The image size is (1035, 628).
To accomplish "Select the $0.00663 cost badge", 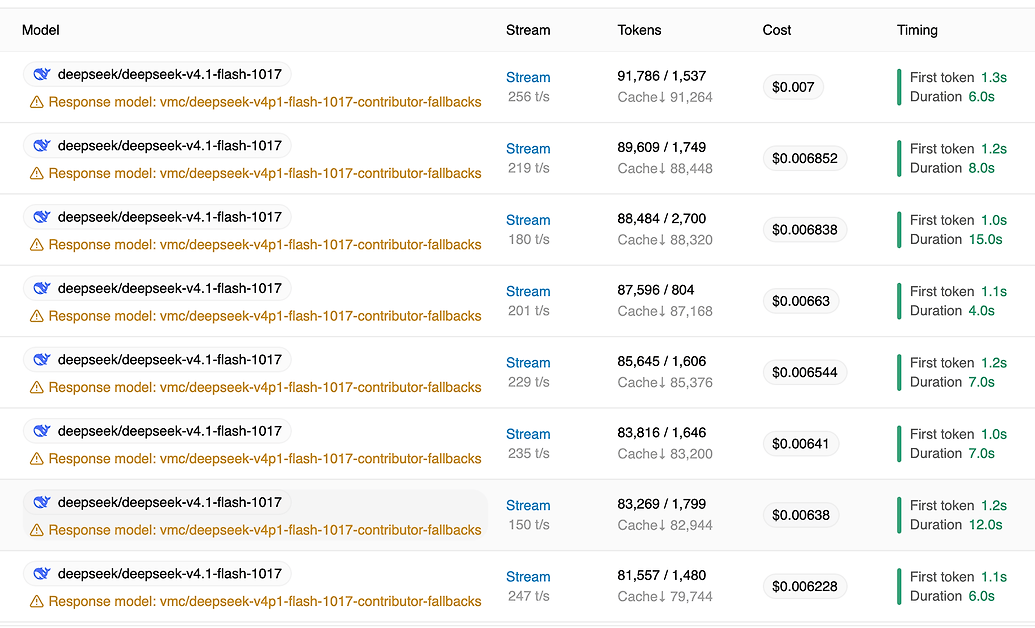I will 801,301.
